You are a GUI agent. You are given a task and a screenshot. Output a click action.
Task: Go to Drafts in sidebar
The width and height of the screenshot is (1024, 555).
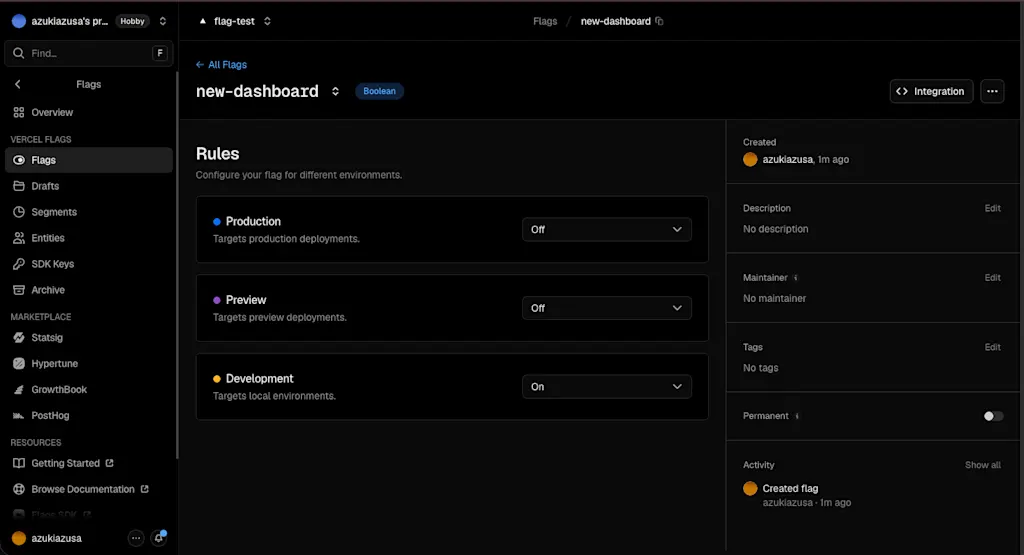(89, 186)
